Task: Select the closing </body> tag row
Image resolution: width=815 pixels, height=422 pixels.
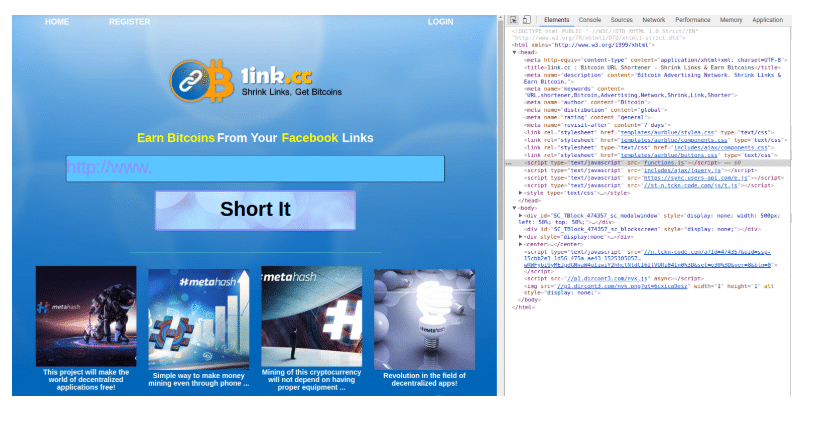Action: pos(530,300)
